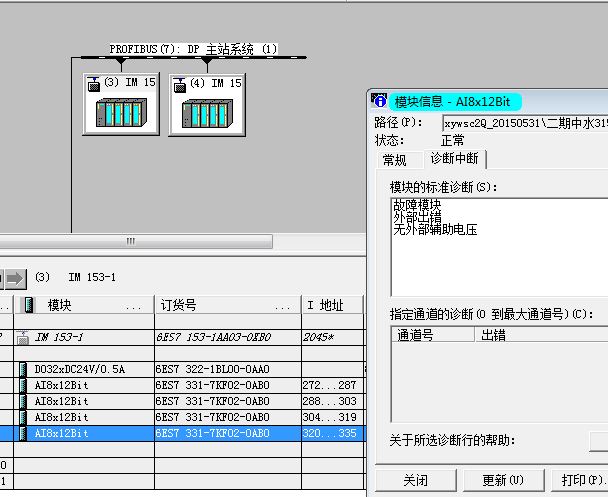Click the 出错 column header
Image resolution: width=608 pixels, height=497 pixels.
click(541, 335)
